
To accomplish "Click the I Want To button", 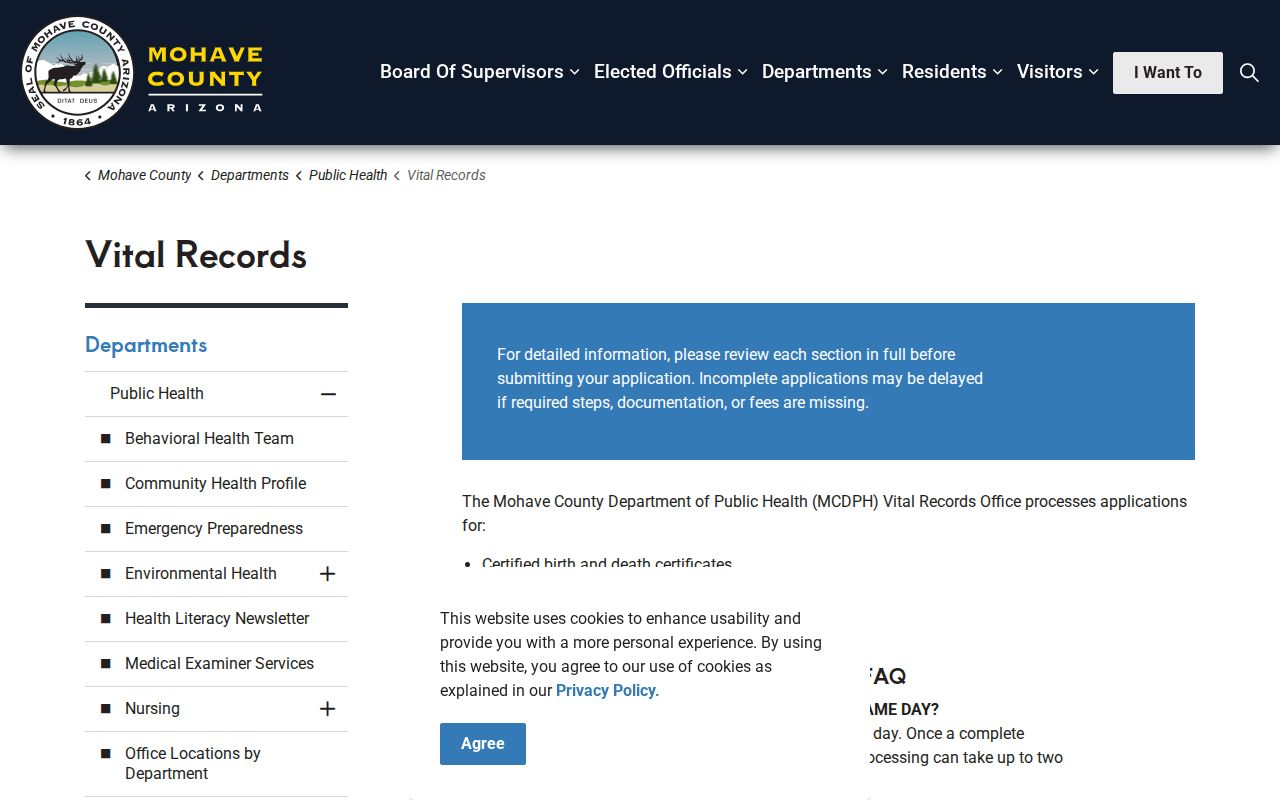I will pyautogui.click(x=1168, y=73).
